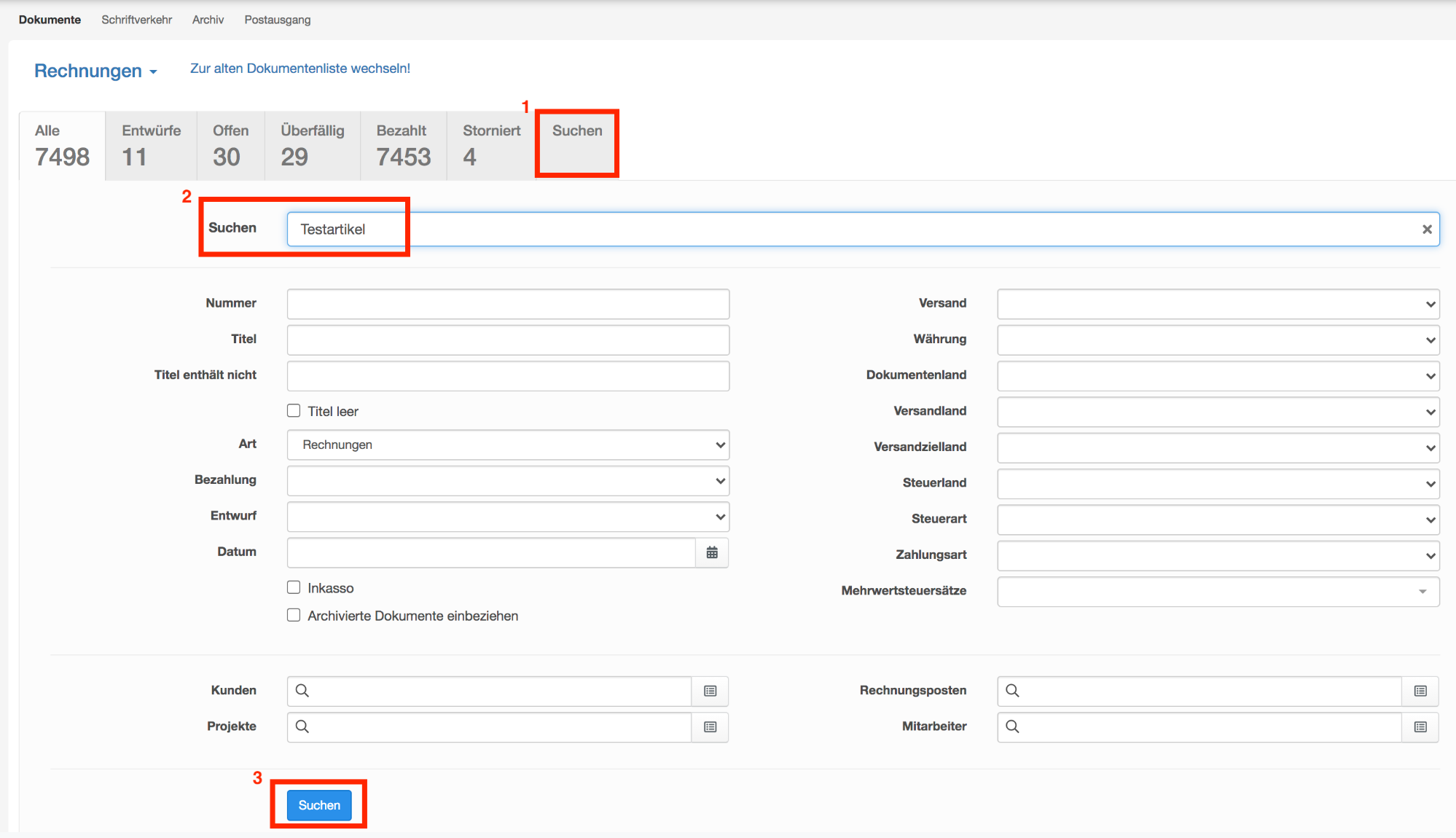The width and height of the screenshot is (1456, 838).
Task: Focus the Kunden search field
Action: click(490, 692)
